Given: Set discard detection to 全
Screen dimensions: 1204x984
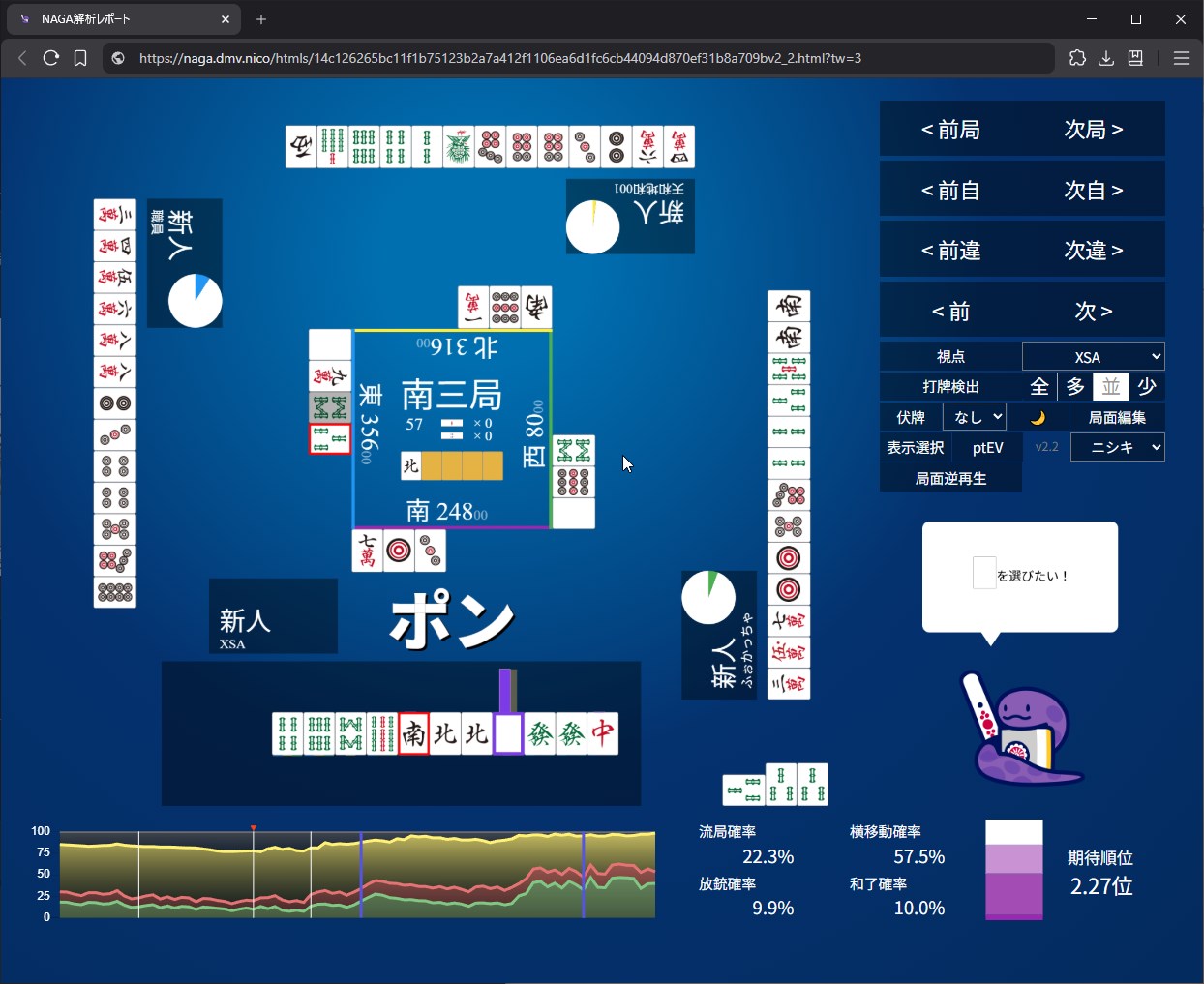Looking at the screenshot, I should click(1039, 387).
